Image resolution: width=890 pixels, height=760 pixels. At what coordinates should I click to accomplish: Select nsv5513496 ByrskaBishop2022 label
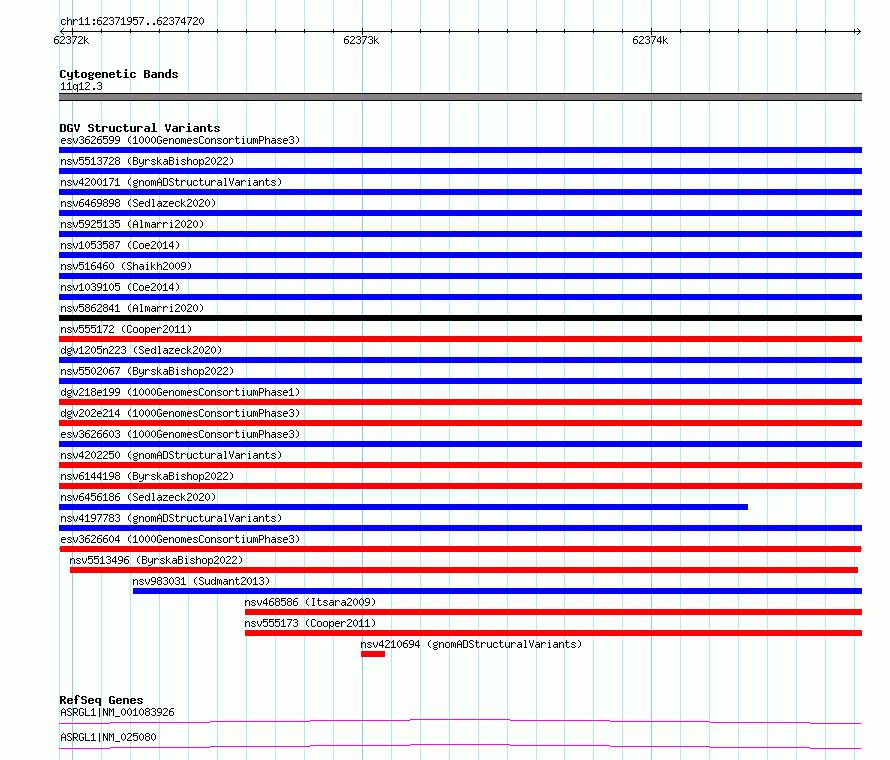pos(156,560)
